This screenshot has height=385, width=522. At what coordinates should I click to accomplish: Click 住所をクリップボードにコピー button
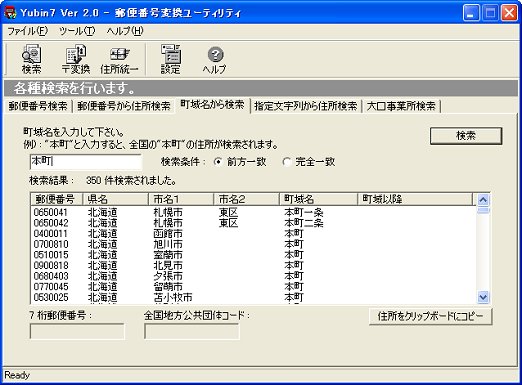coord(430,316)
